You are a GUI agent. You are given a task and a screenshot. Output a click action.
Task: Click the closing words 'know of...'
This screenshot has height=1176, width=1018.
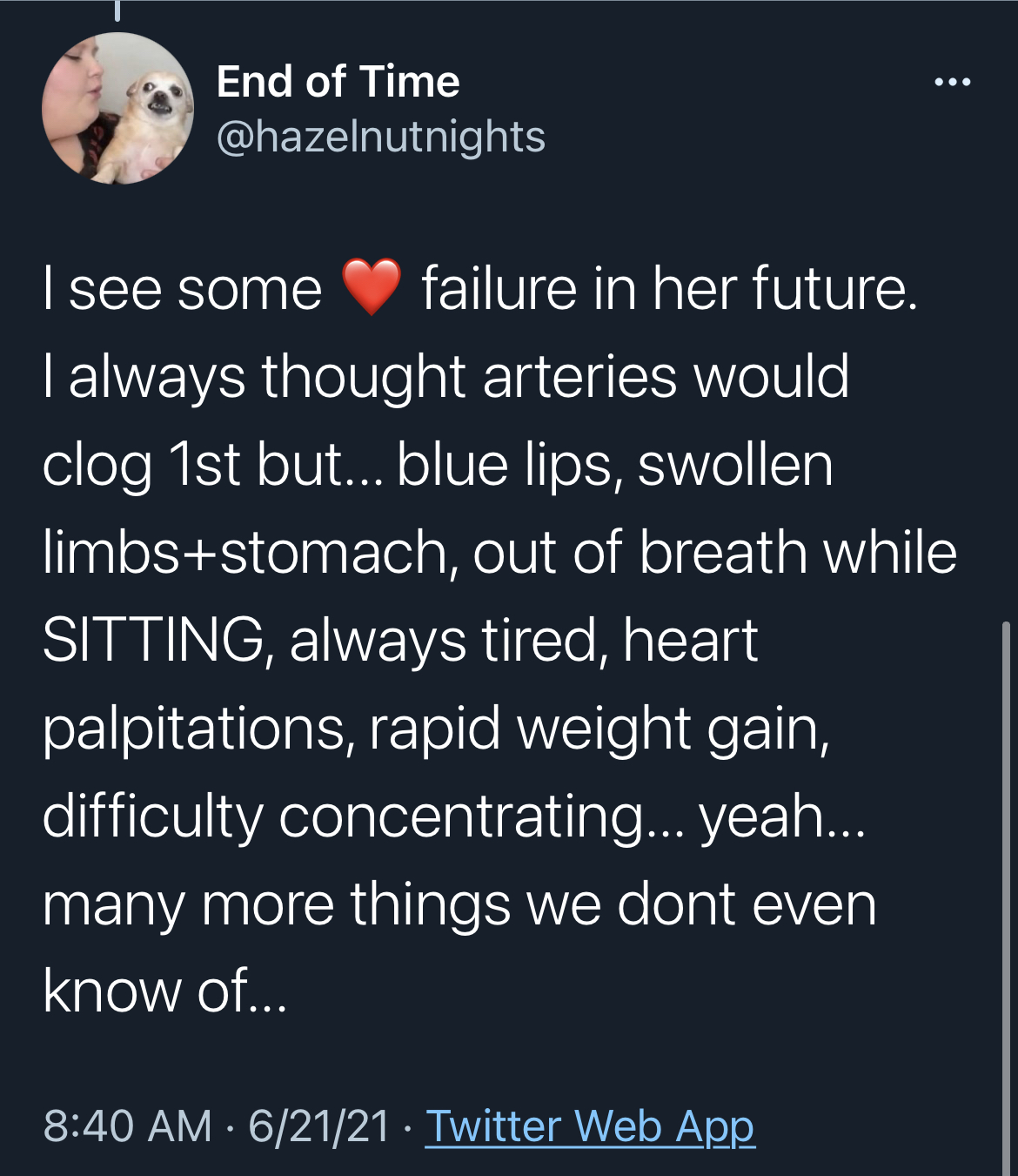[164, 991]
